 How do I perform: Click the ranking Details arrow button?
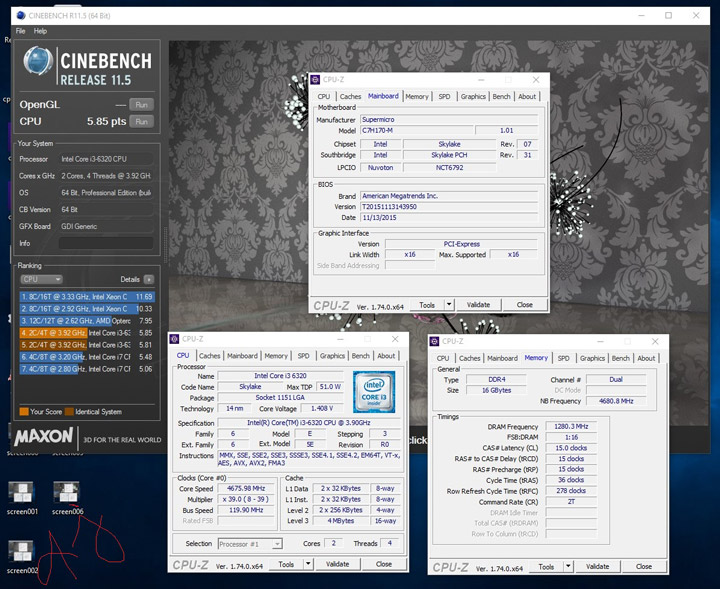(x=149, y=279)
